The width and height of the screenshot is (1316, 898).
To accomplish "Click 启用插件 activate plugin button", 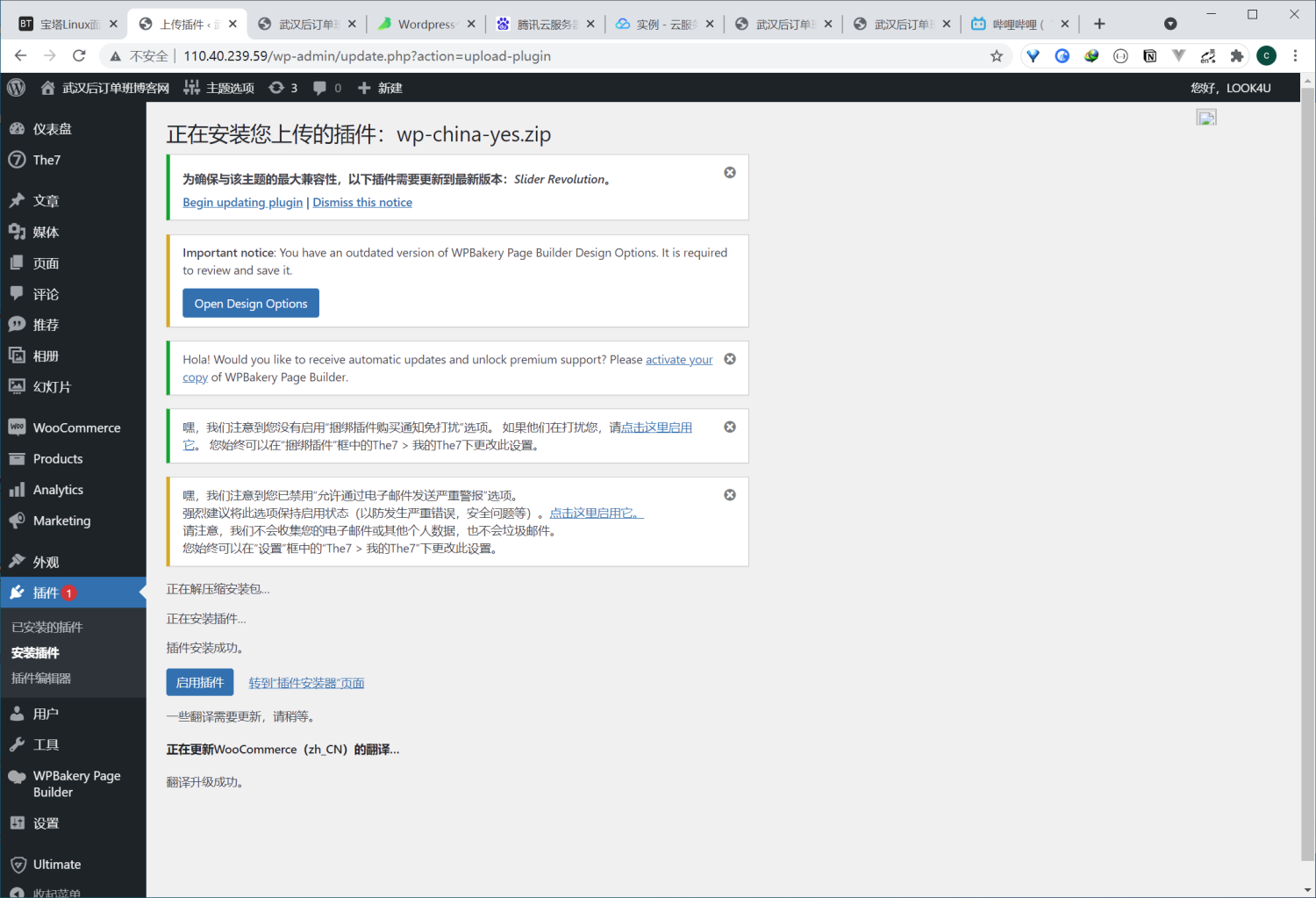I will (x=200, y=682).
